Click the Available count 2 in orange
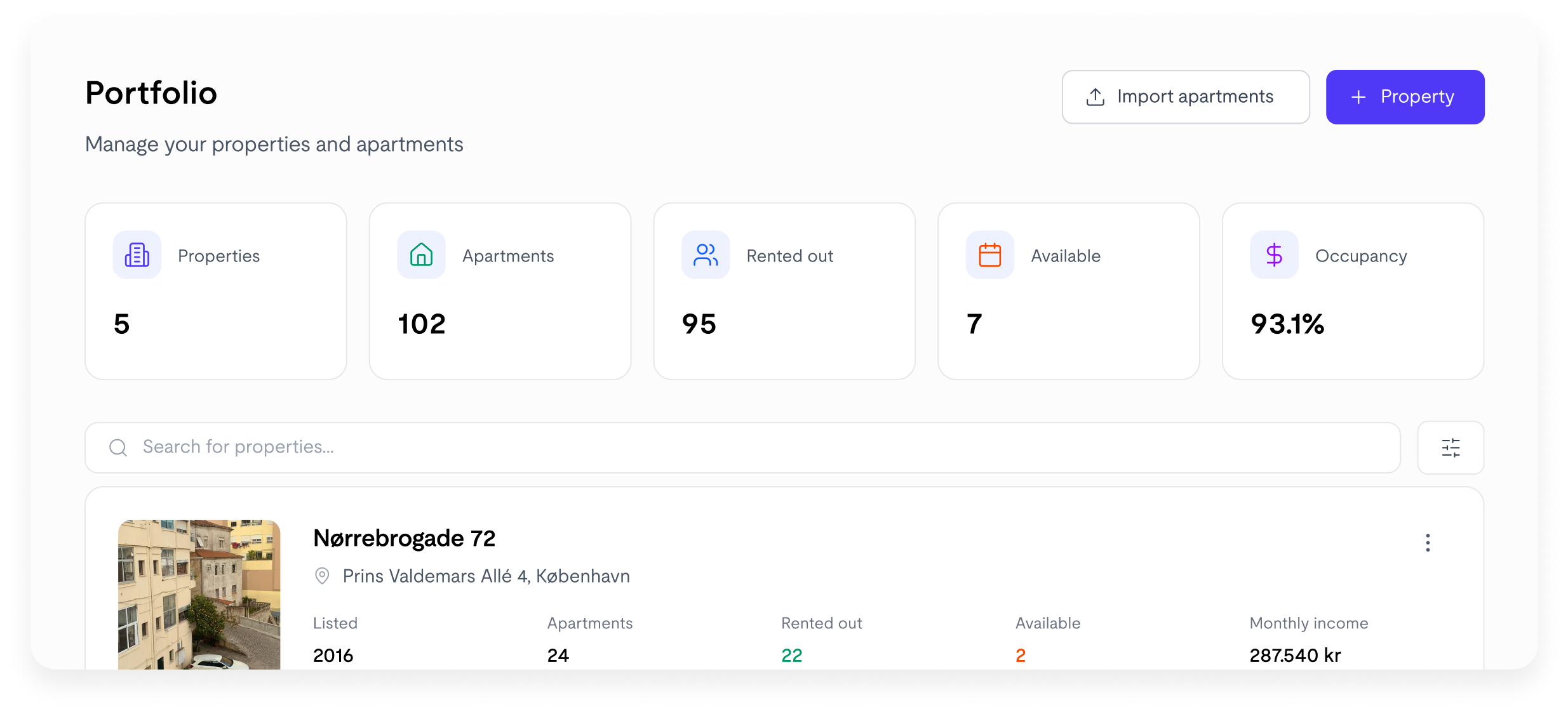The image size is (1568, 714). [x=1020, y=655]
